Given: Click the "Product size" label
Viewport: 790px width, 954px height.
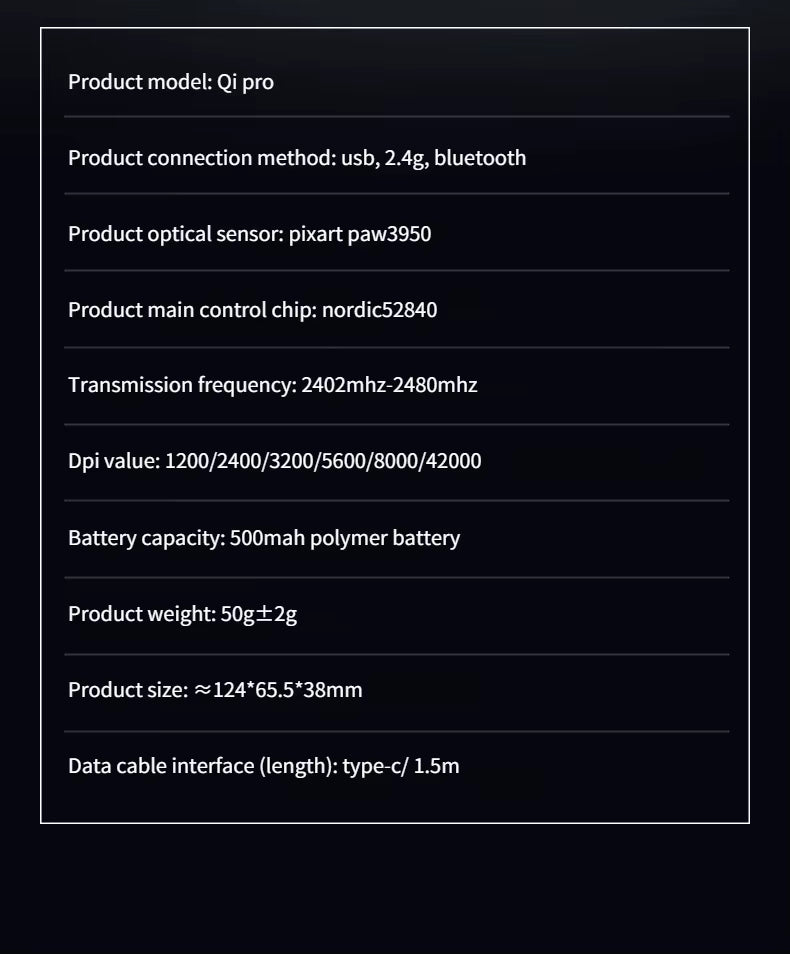Looking at the screenshot, I should (125, 690).
